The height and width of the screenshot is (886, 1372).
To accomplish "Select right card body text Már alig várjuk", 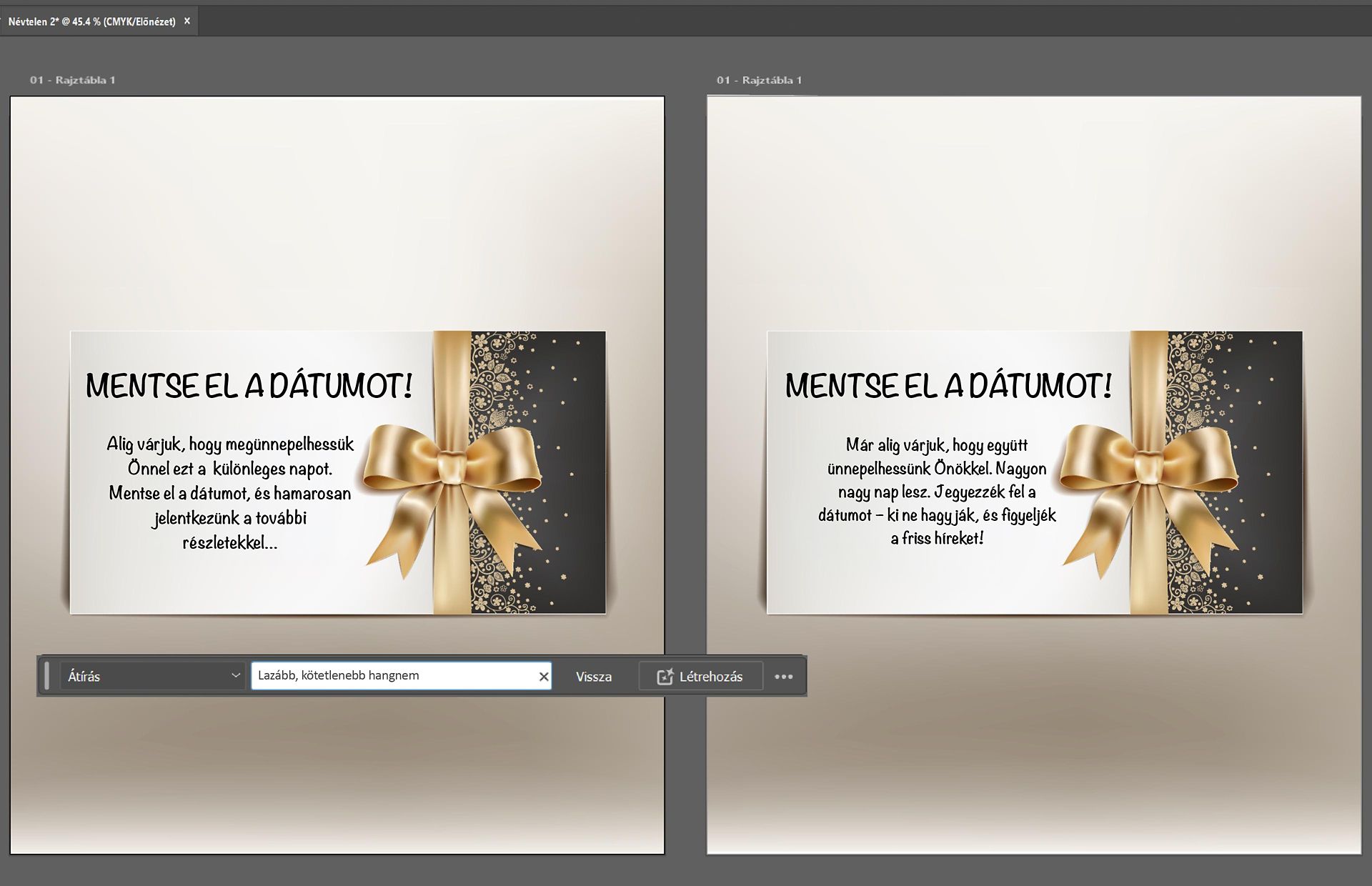I will (937, 492).
